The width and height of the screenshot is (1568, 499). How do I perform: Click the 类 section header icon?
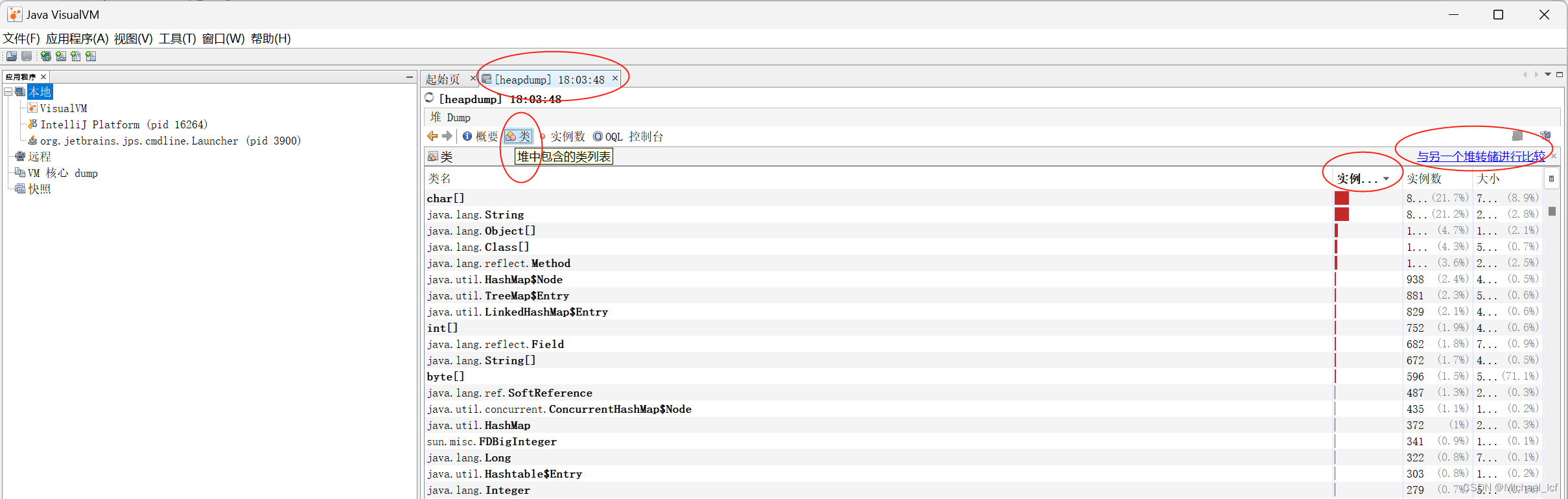[433, 156]
